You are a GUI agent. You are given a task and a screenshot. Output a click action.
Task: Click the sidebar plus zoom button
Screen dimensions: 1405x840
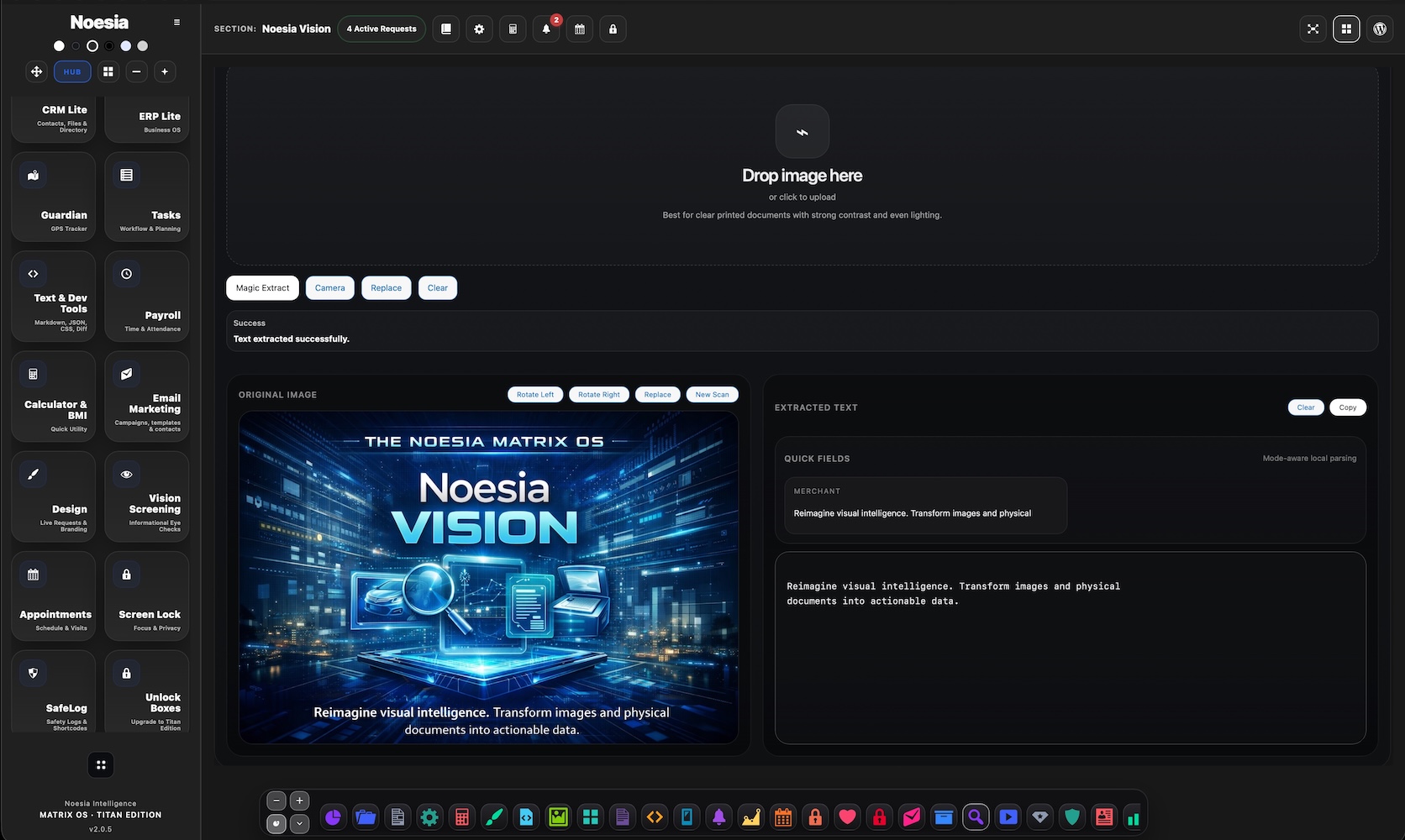click(x=165, y=71)
